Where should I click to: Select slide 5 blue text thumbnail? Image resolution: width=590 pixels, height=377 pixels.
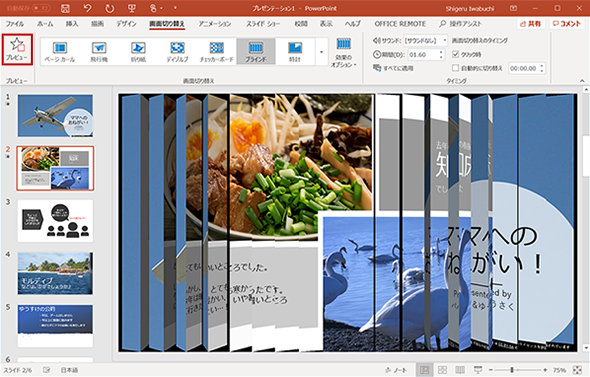point(55,326)
